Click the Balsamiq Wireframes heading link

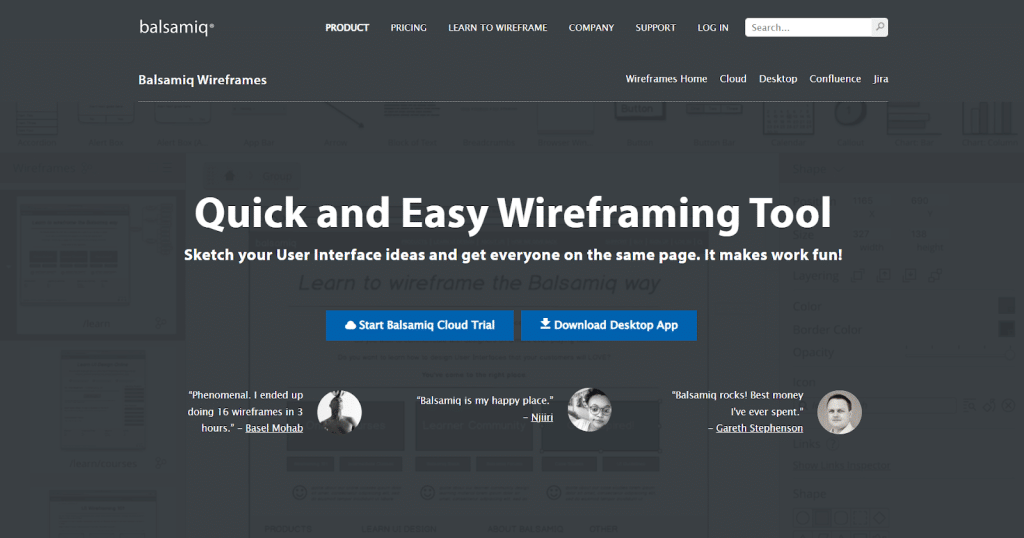[202, 80]
